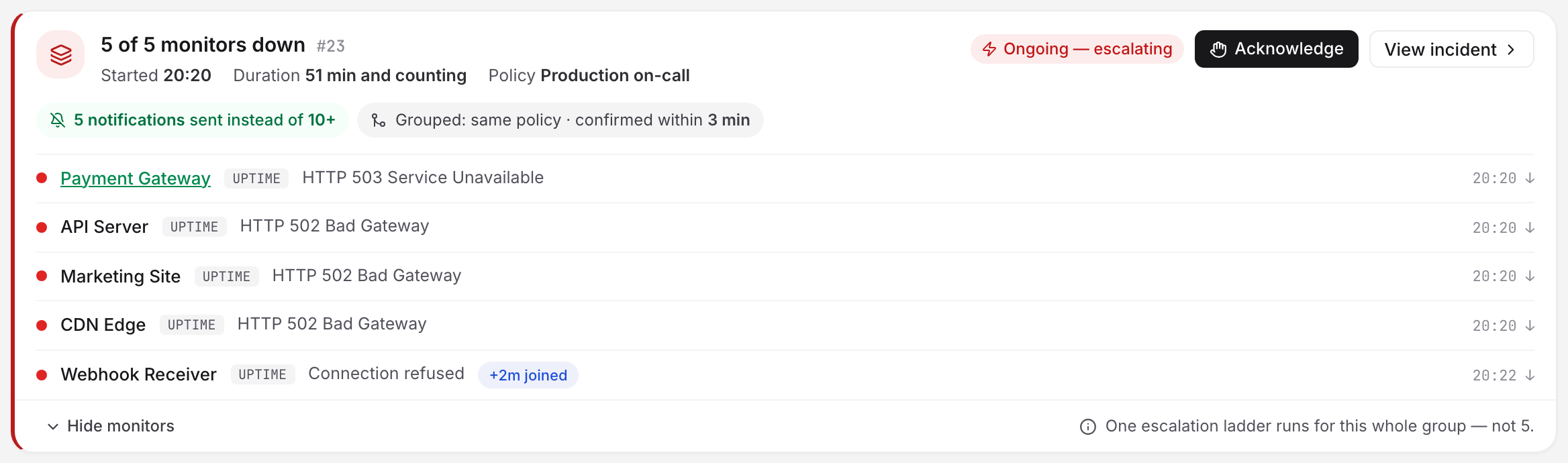The width and height of the screenshot is (1568, 463).
Task: Select the Marketing Site monitor name
Action: (120, 276)
